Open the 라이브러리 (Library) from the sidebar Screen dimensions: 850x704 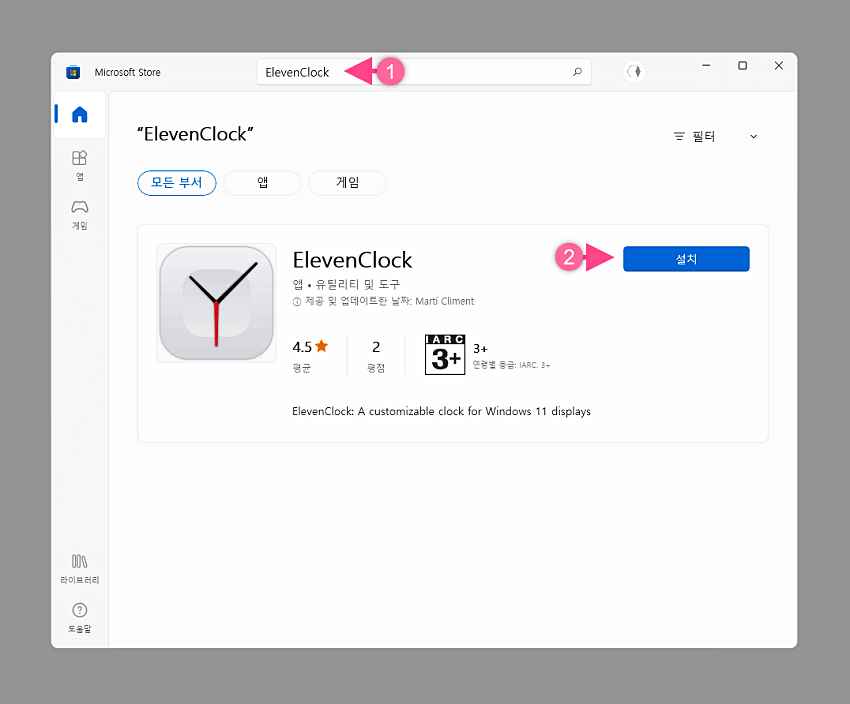coord(80,568)
